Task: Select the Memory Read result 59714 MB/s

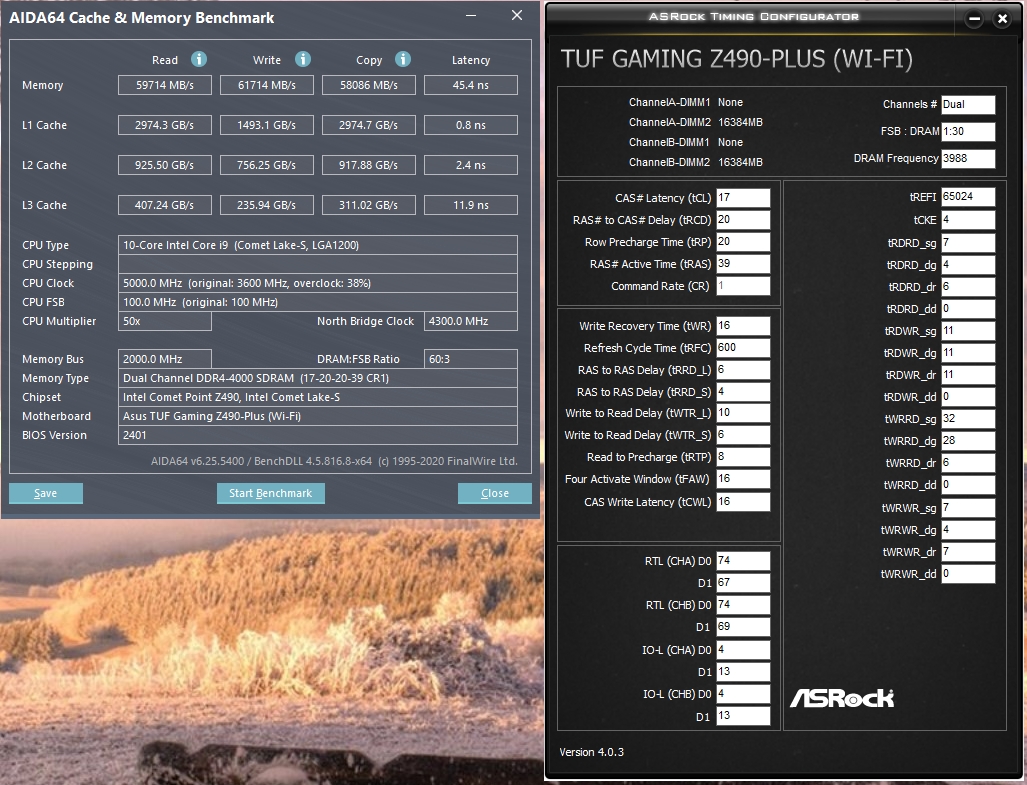Action: click(x=165, y=85)
